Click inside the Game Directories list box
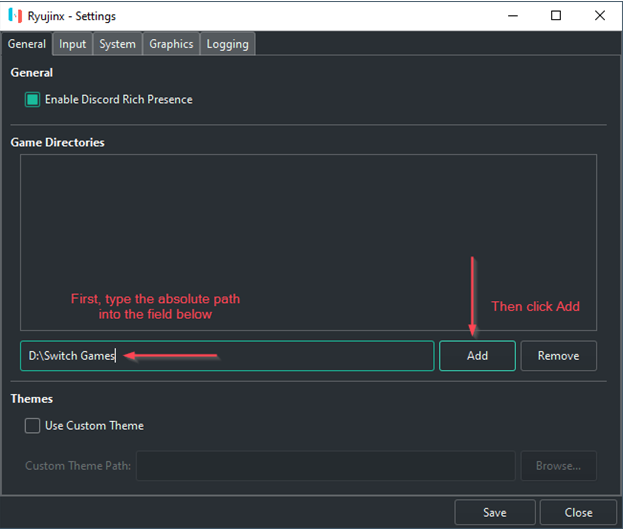This screenshot has width=626, height=531. [x=309, y=243]
